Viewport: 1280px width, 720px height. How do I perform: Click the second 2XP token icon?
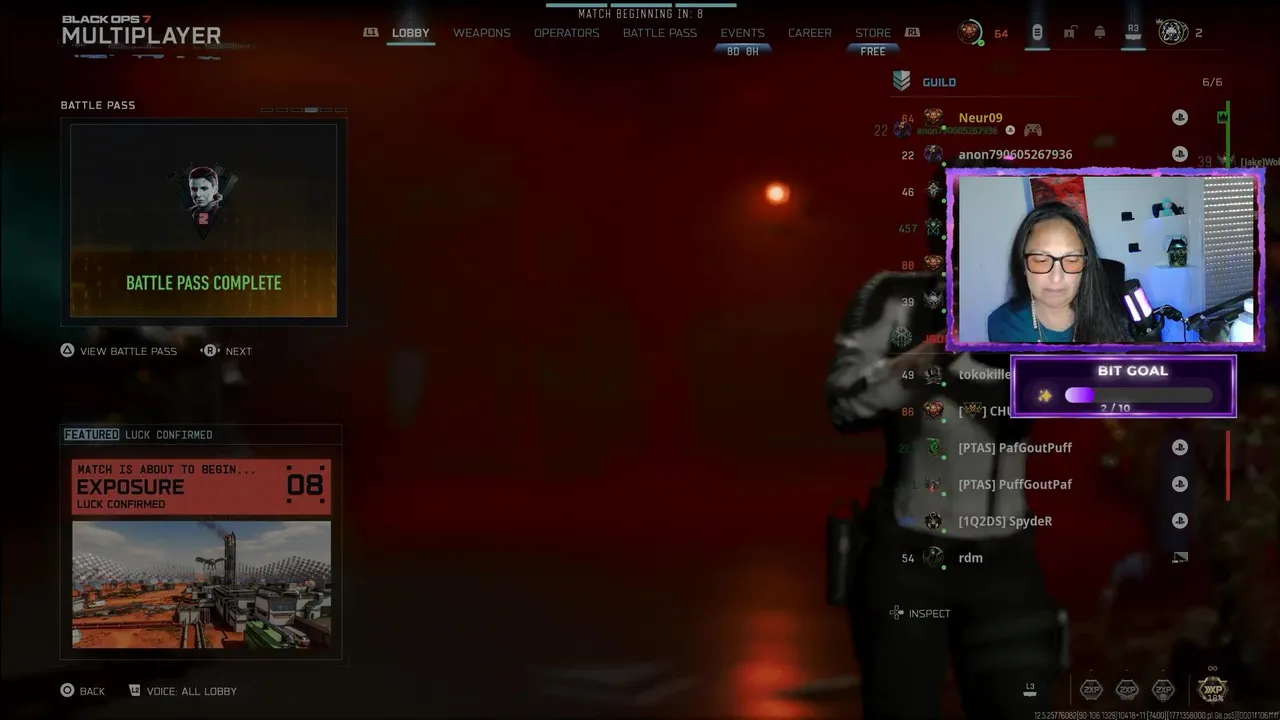pyautogui.click(x=1127, y=689)
